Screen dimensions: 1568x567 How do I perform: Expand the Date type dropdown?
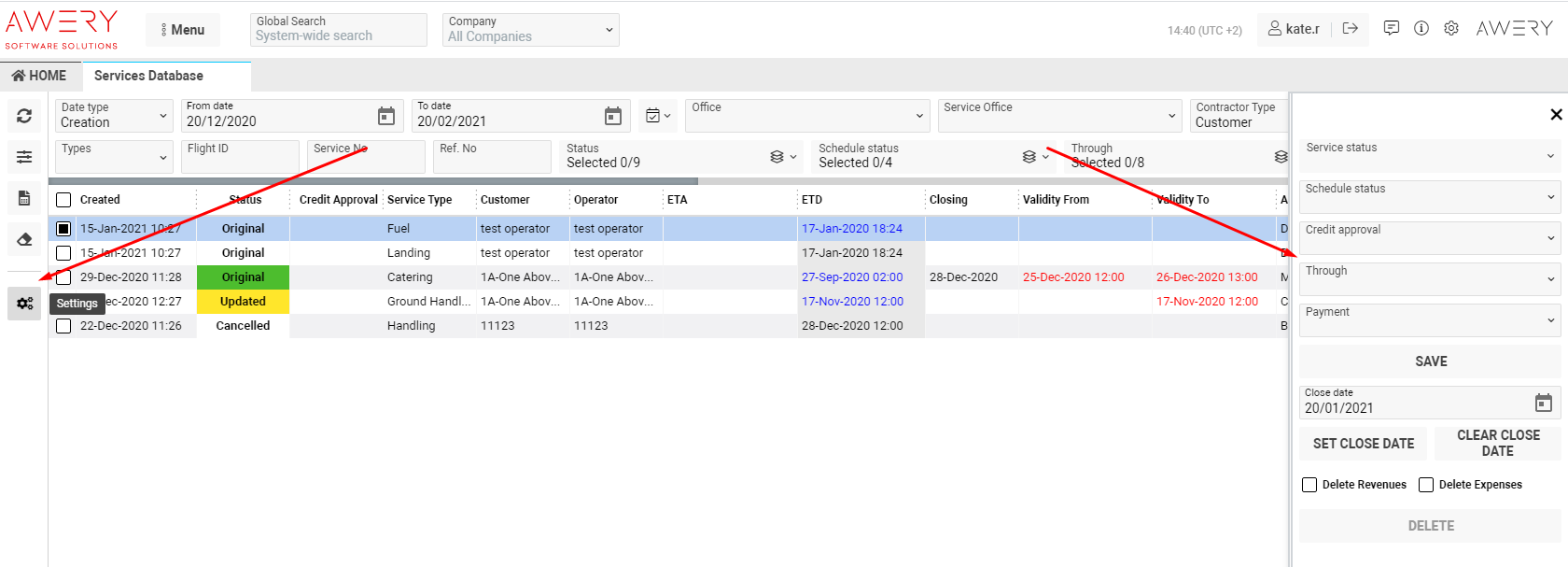pos(114,116)
